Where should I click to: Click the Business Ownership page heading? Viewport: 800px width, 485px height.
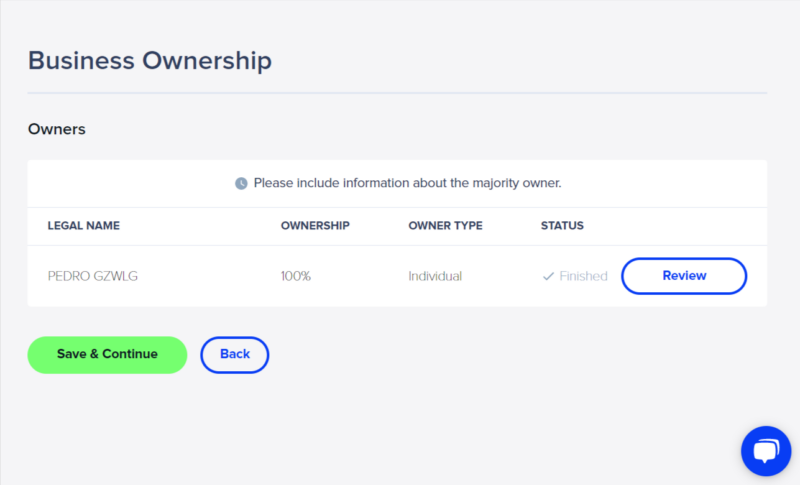[x=149, y=61]
